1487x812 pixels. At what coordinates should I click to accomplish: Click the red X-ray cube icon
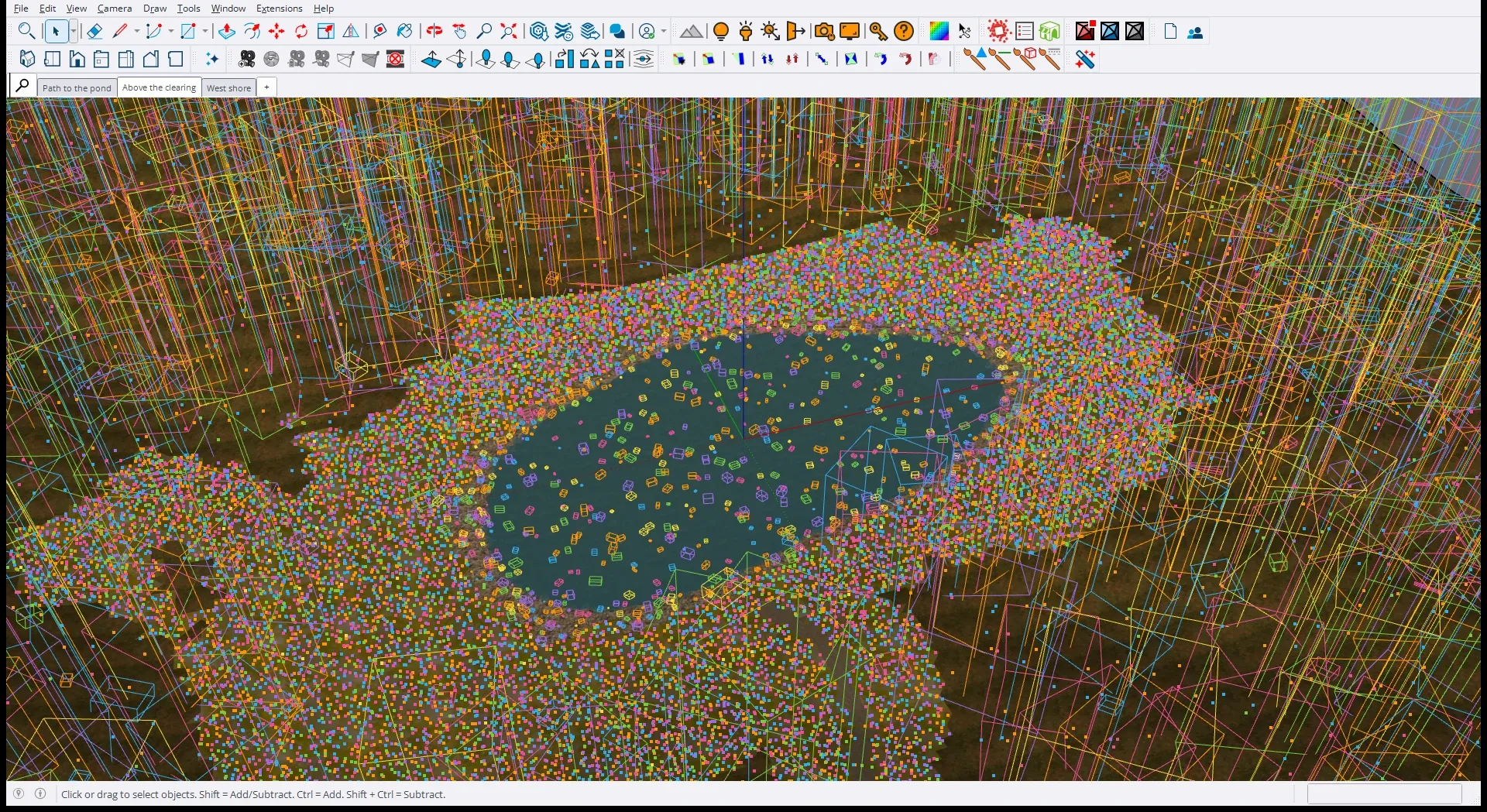click(1085, 32)
